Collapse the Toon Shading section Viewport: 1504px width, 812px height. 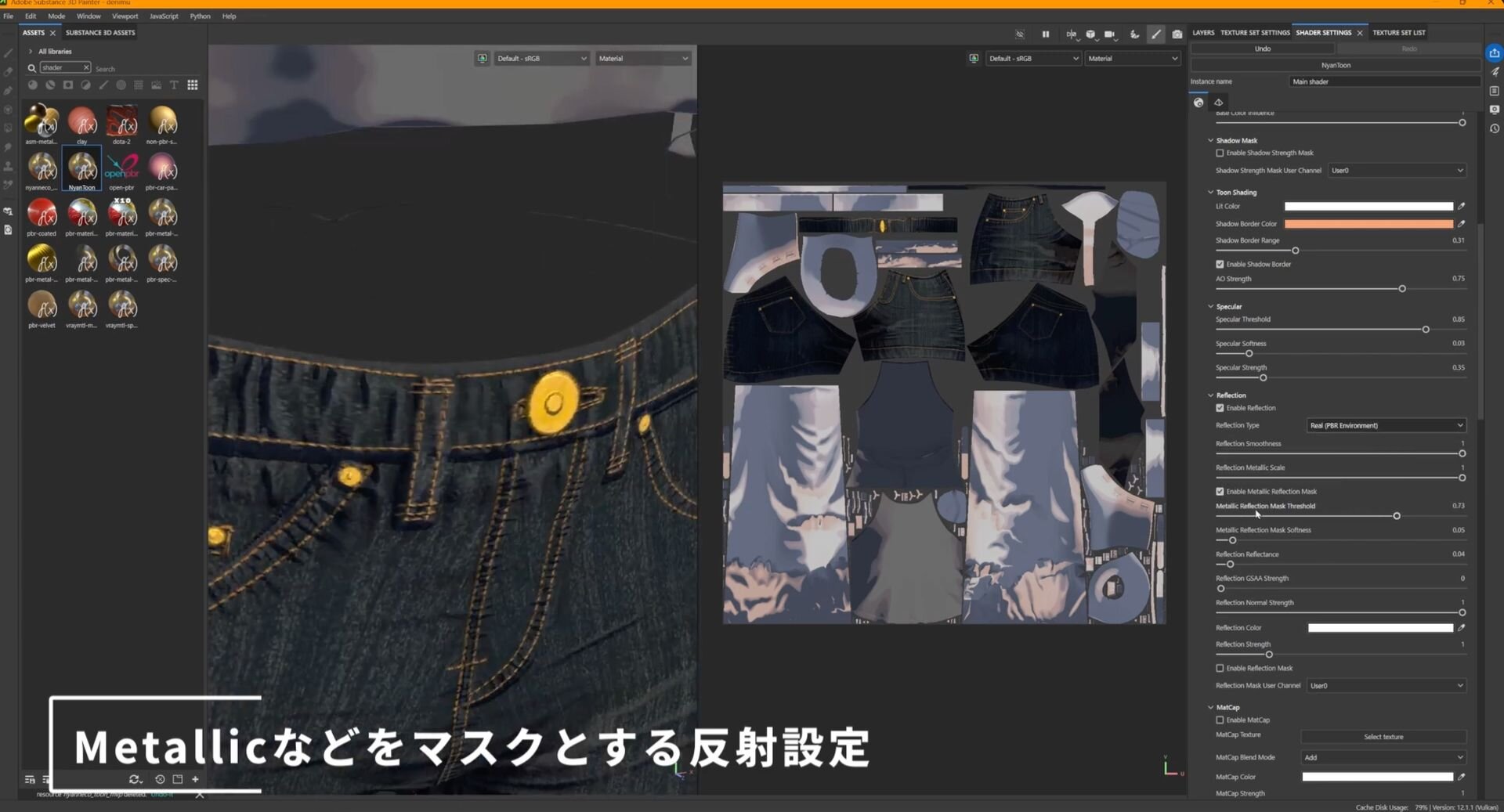(x=1210, y=192)
